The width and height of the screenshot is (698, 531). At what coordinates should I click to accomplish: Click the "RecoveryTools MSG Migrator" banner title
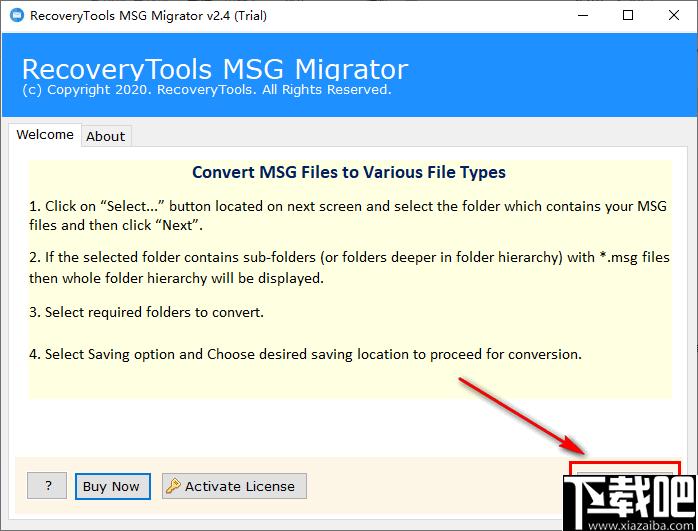point(215,69)
